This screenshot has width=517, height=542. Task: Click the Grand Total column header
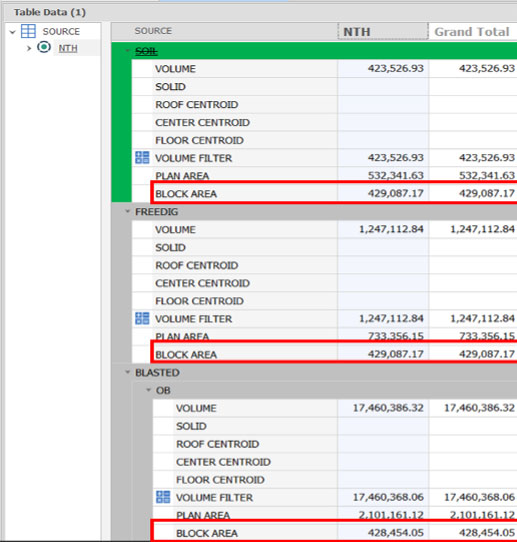click(x=472, y=31)
